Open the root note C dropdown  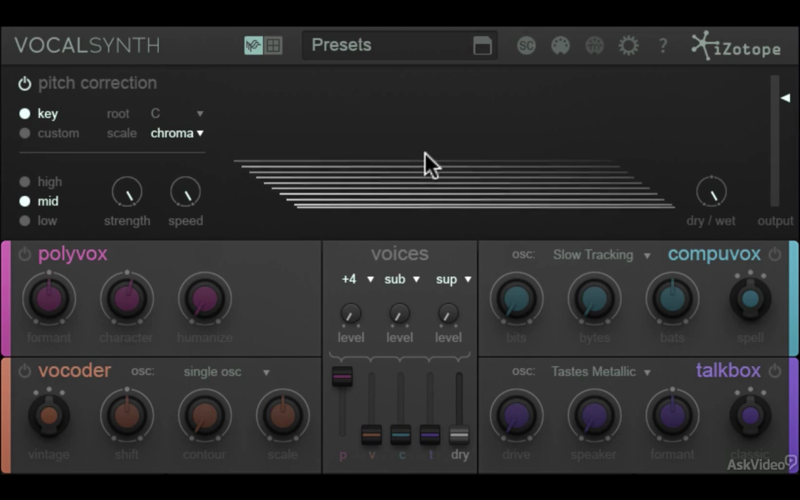tap(177, 113)
